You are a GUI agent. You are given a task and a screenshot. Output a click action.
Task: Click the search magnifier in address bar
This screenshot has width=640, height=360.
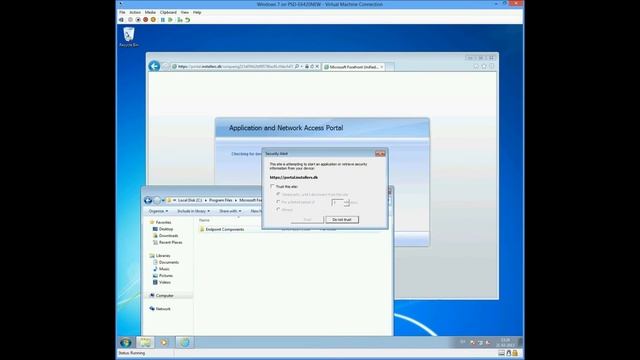point(297,67)
